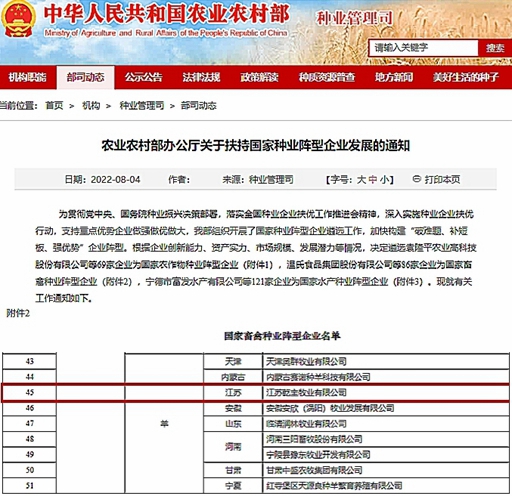Image resolution: width=512 pixels, height=496 pixels.
Task: Click the 安徽 province cell
Action: [233, 408]
